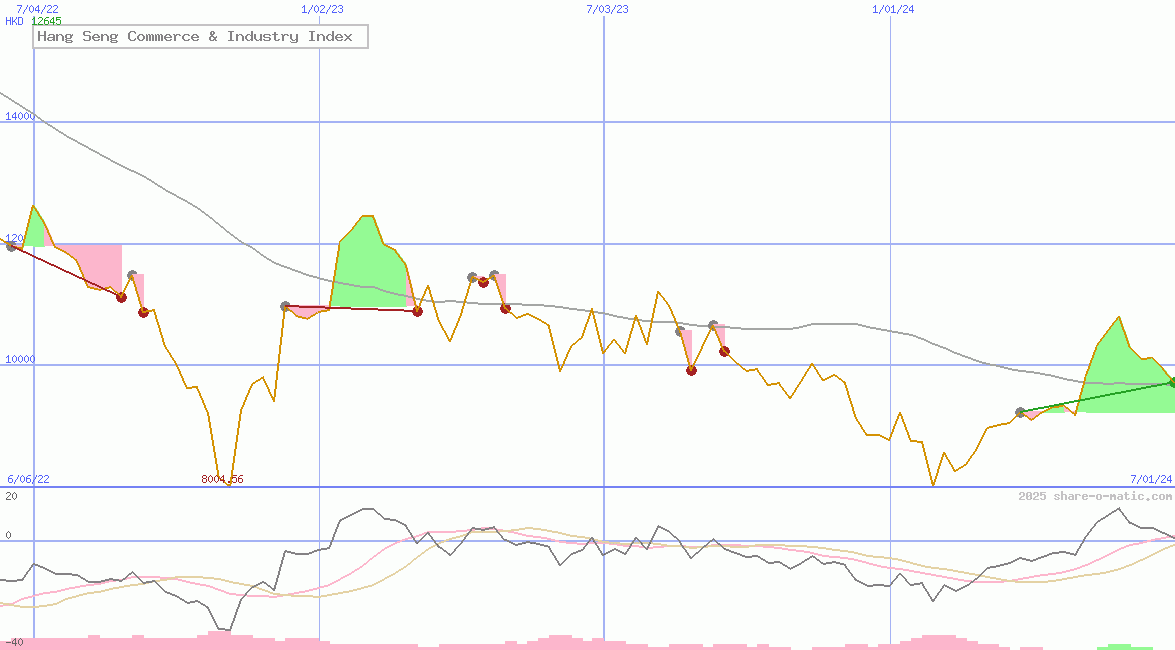This screenshot has height=650, width=1175.
Task: Click the 10000 price axis label
Action: pyautogui.click(x=19, y=359)
